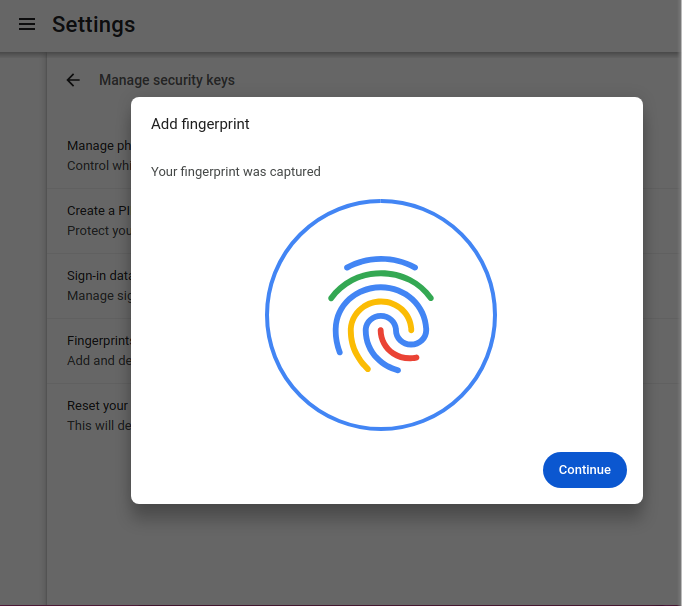
Task: Click the green arc of the fingerprint graphic
Action: (381, 283)
